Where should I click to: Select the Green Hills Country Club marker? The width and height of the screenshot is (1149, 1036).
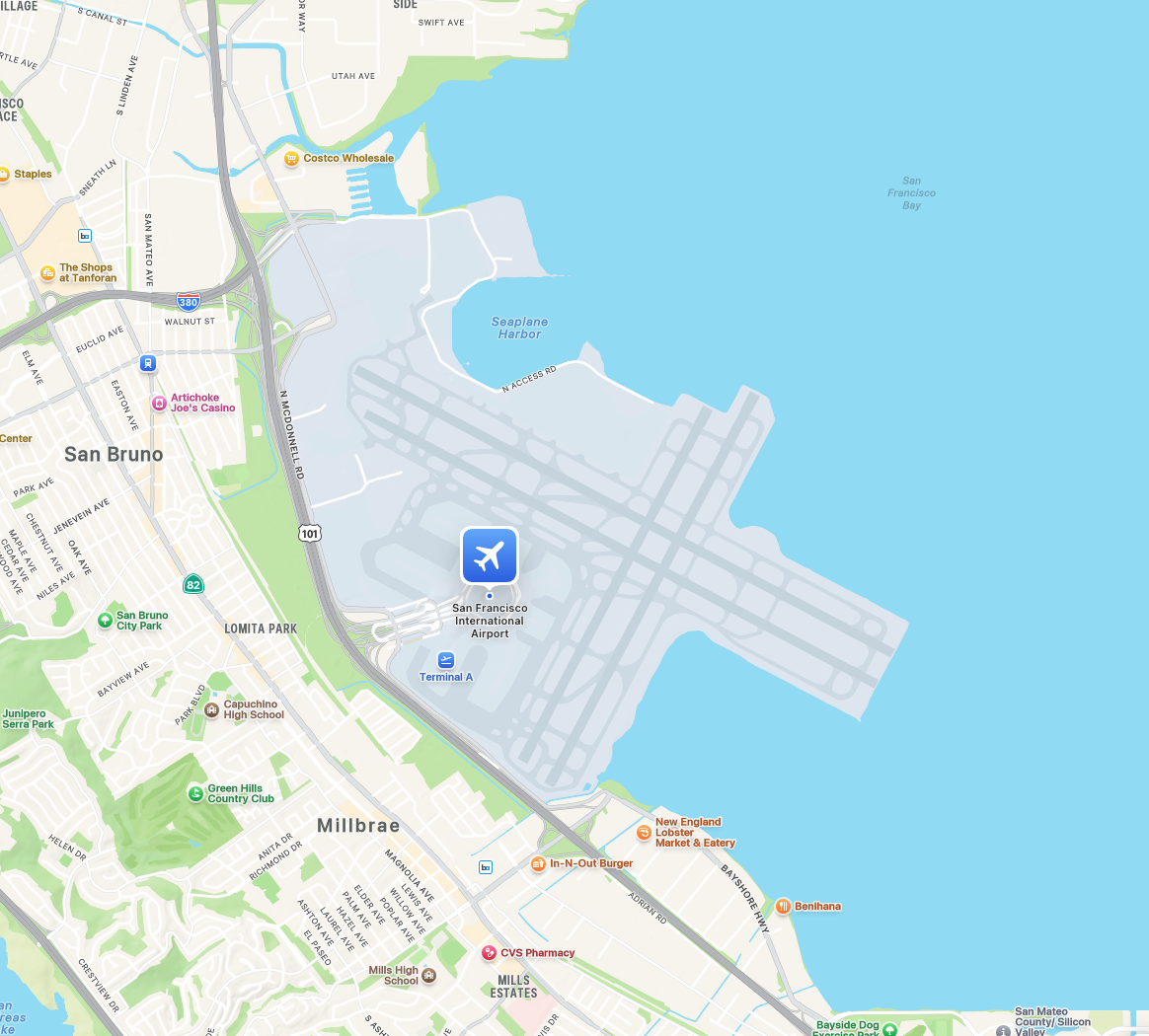pyautogui.click(x=195, y=793)
